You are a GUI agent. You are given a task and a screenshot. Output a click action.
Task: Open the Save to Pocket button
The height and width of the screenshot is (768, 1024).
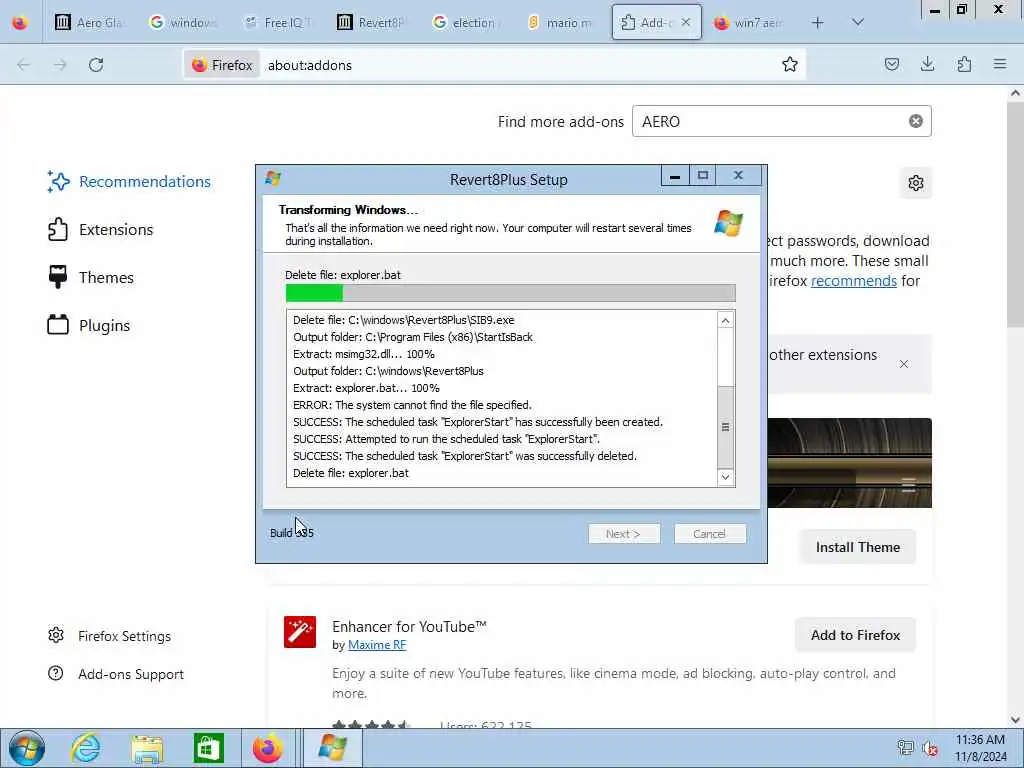pyautogui.click(x=891, y=64)
